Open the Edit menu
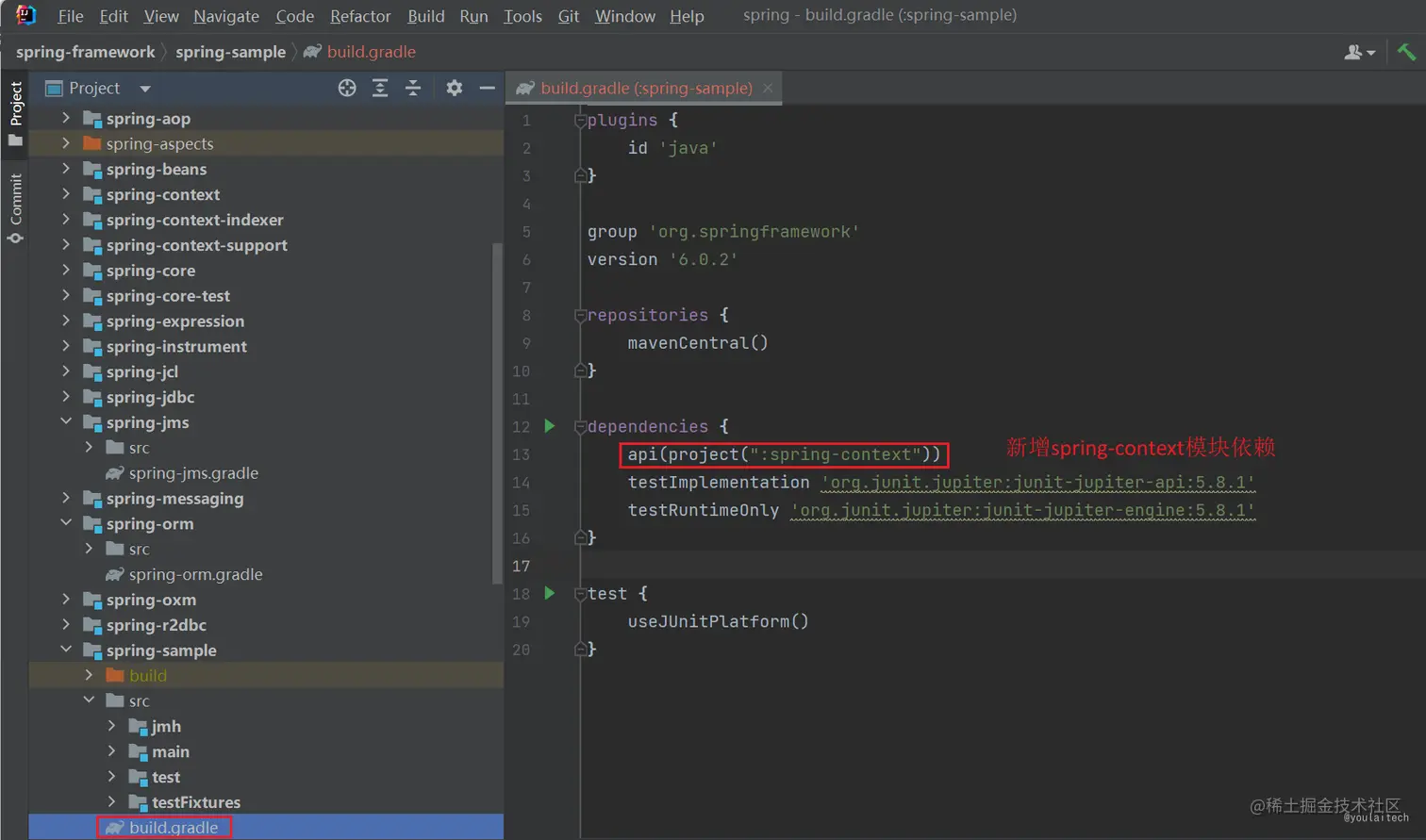The image size is (1426, 840). tap(113, 16)
